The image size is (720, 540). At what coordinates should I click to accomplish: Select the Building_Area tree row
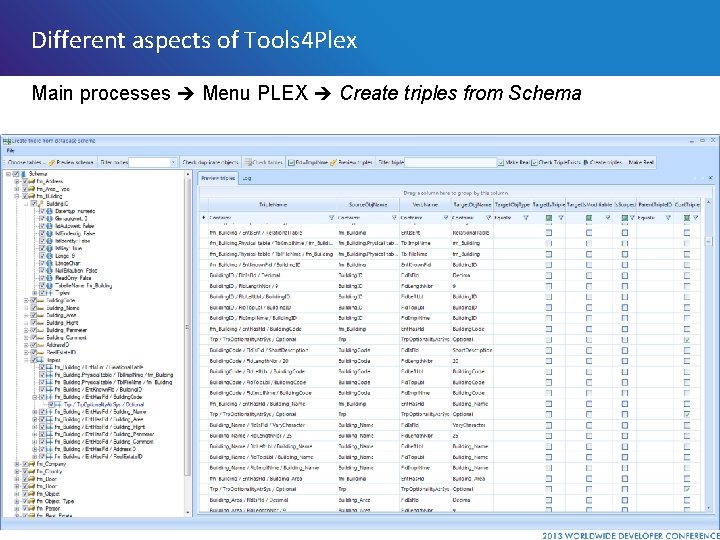[x=61, y=315]
